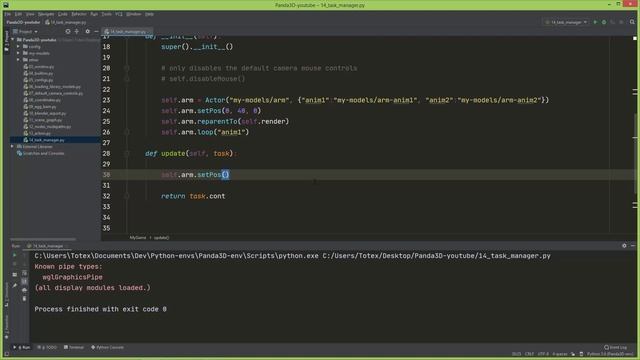This screenshot has height=360, width=640.
Task: Click update() breadcrumb
Action: [162, 238]
